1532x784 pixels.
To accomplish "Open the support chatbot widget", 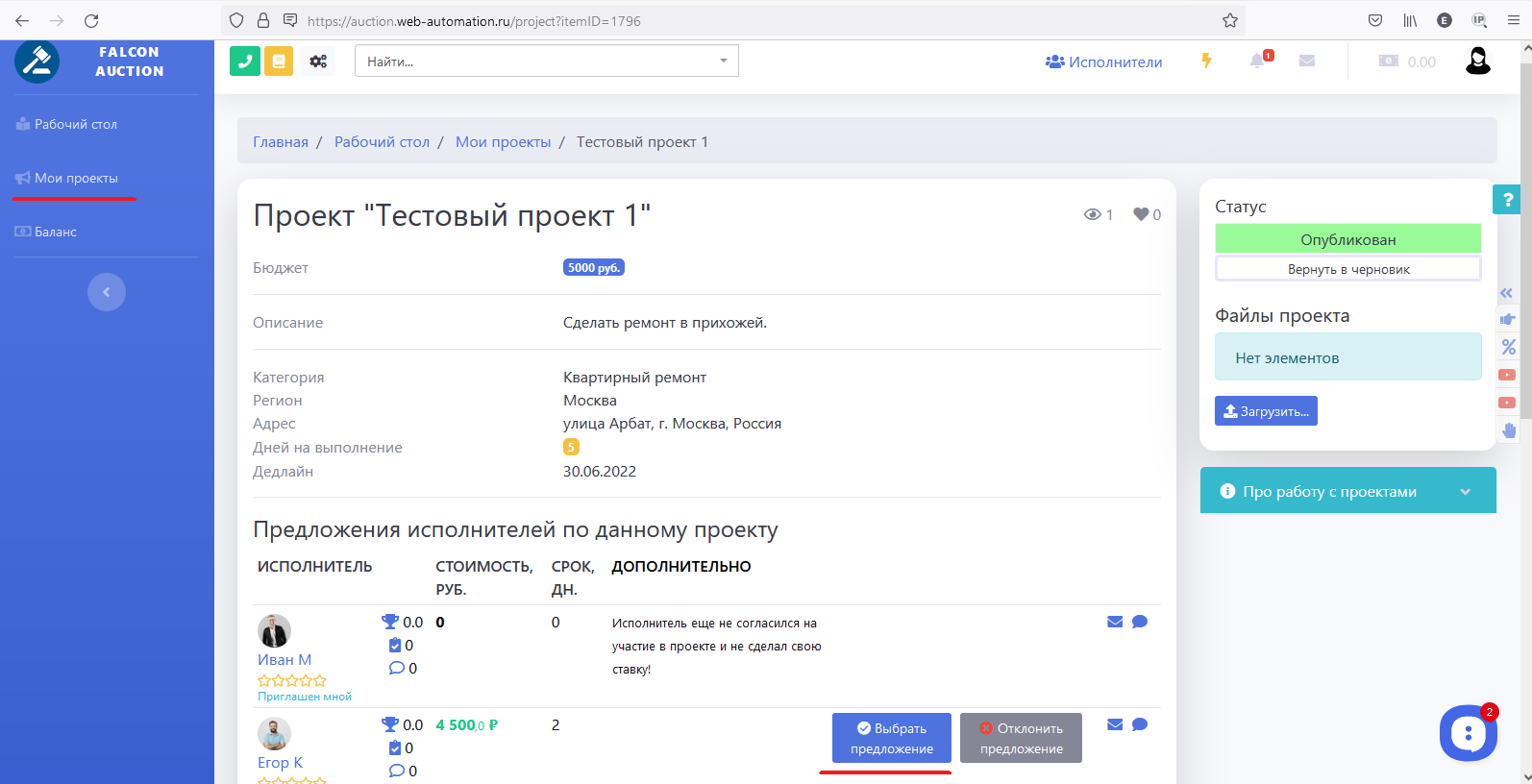I will 1468,734.
